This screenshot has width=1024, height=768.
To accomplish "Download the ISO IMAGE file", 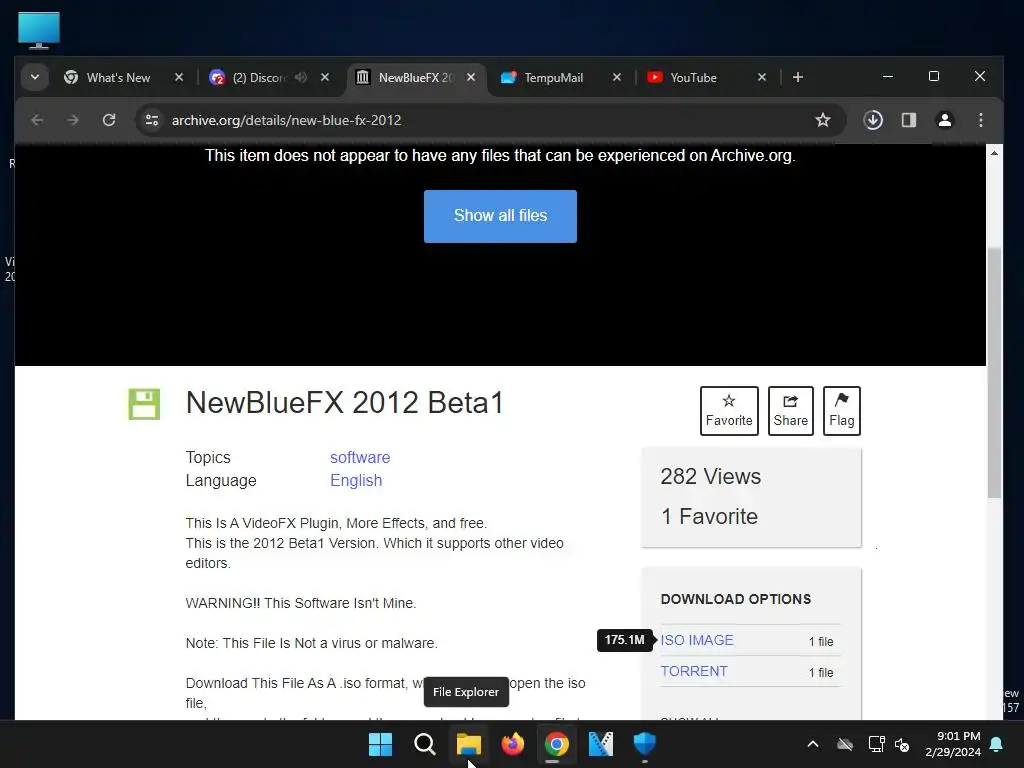I will point(697,641).
